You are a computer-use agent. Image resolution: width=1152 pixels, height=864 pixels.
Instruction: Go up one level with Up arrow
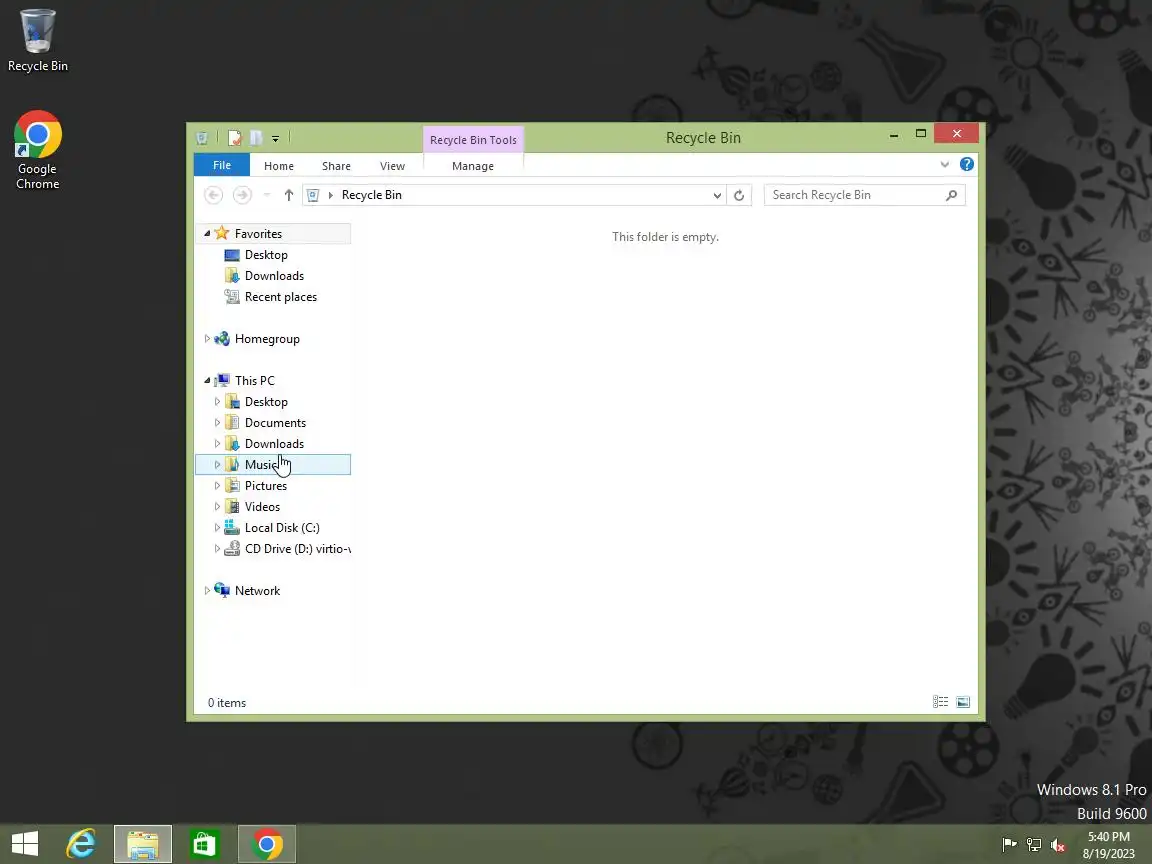tap(289, 195)
